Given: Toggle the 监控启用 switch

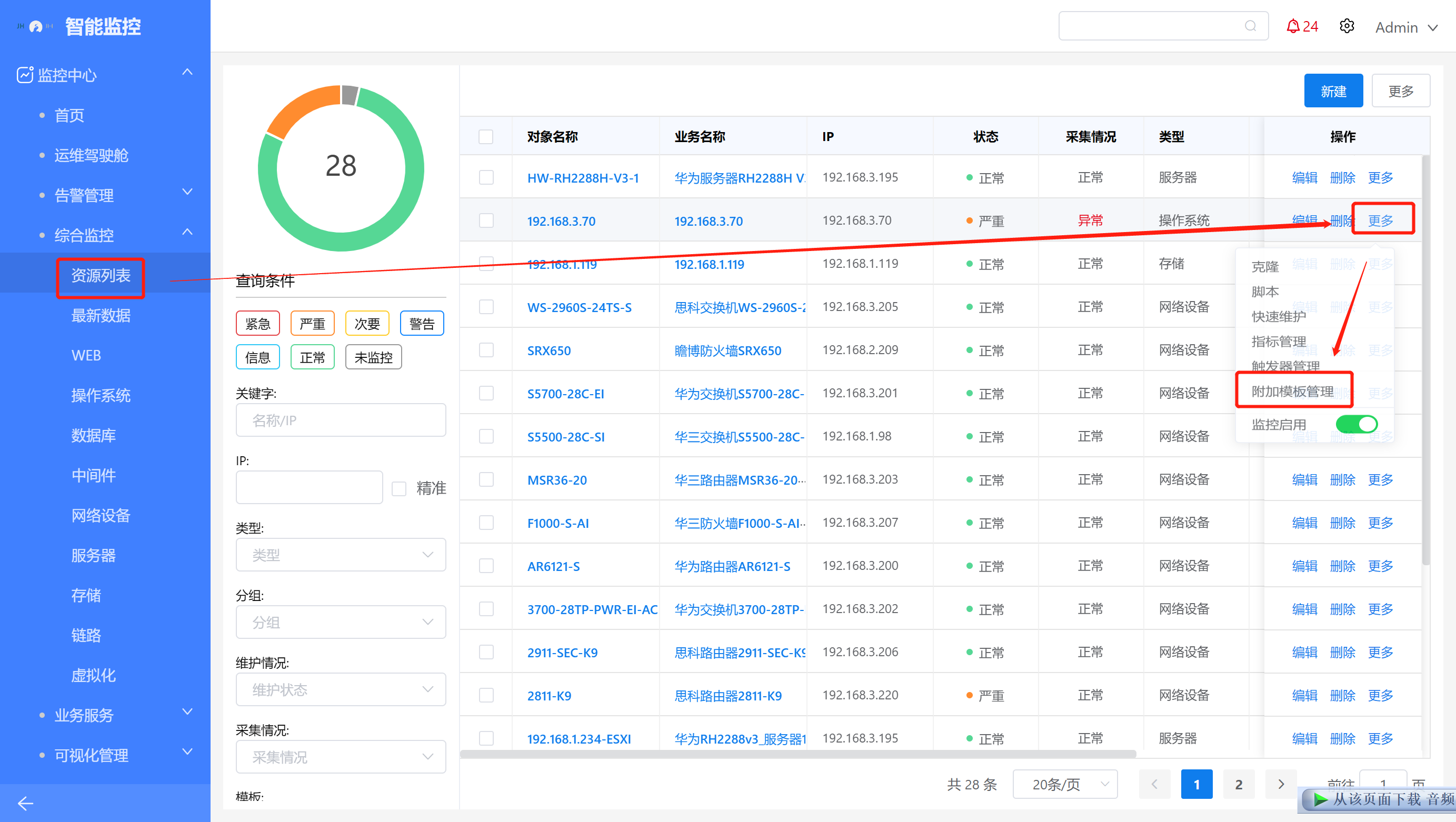Looking at the screenshot, I should click(x=1357, y=424).
